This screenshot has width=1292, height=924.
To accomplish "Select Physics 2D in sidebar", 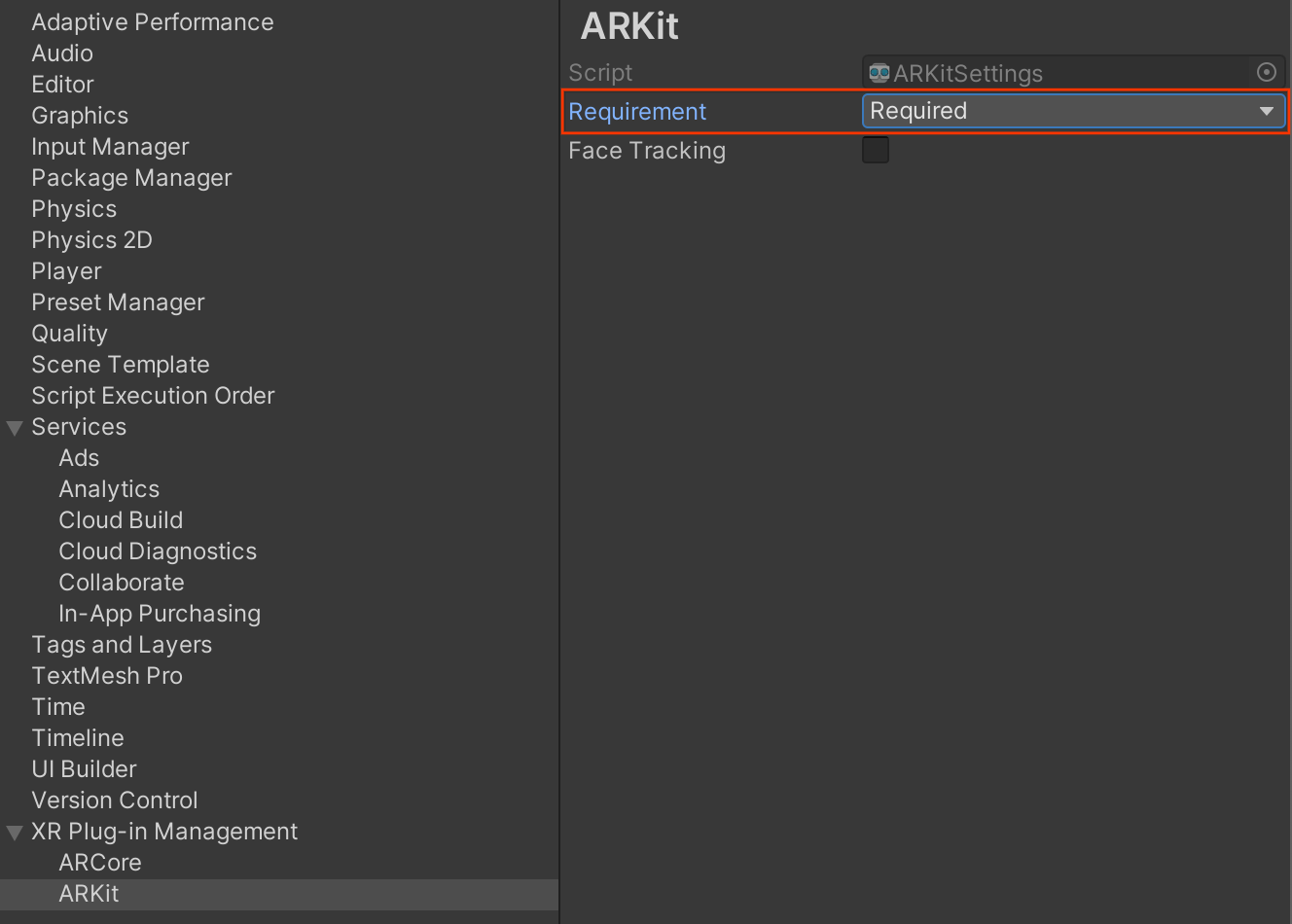I will tap(91, 240).
